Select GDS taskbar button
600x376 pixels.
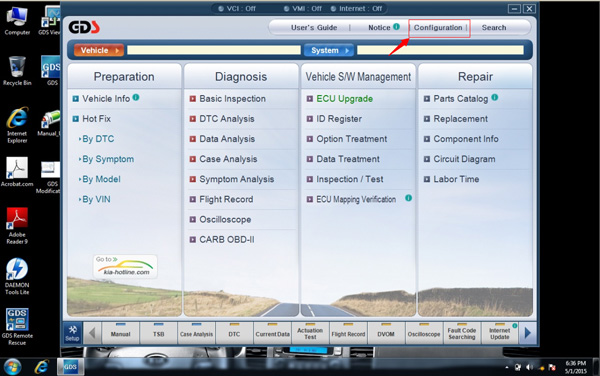[70, 367]
